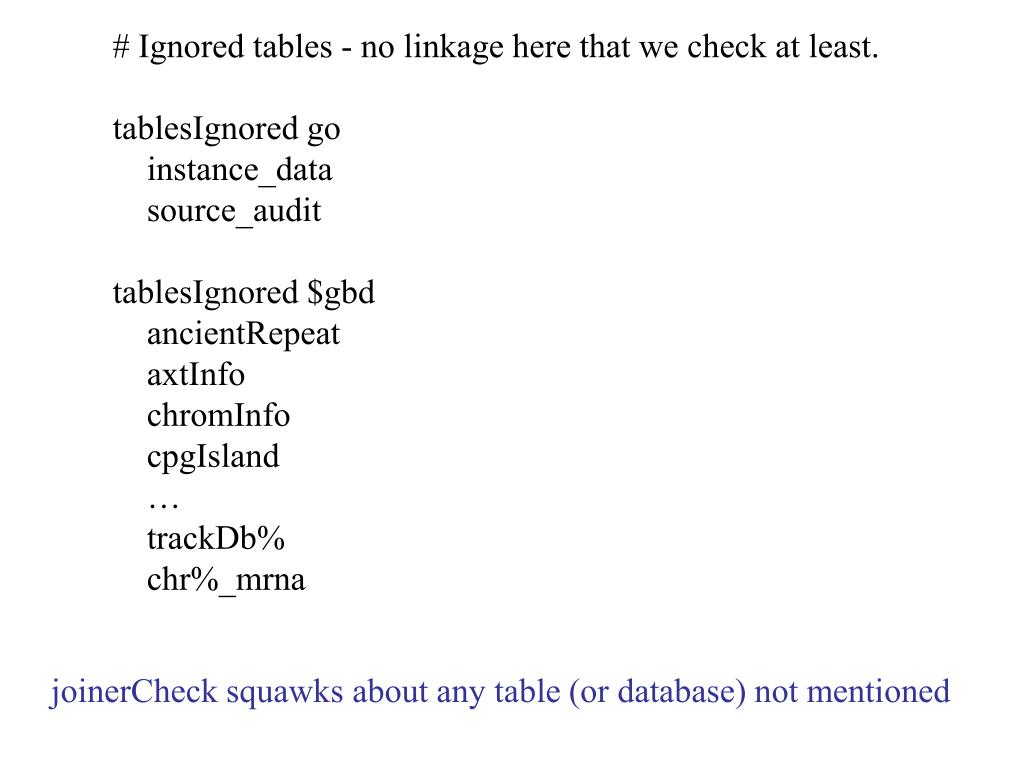Select the 'tablesIgnored go' line

pos(226,129)
